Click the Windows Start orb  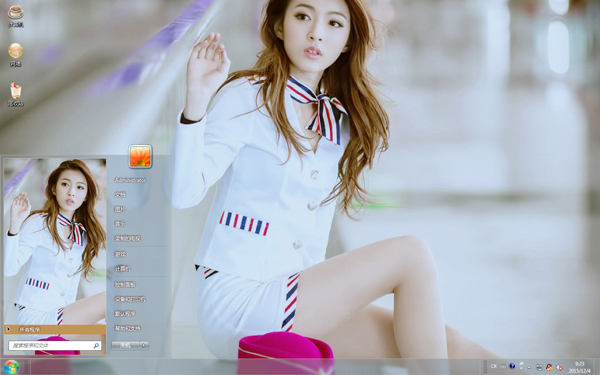[10, 367]
